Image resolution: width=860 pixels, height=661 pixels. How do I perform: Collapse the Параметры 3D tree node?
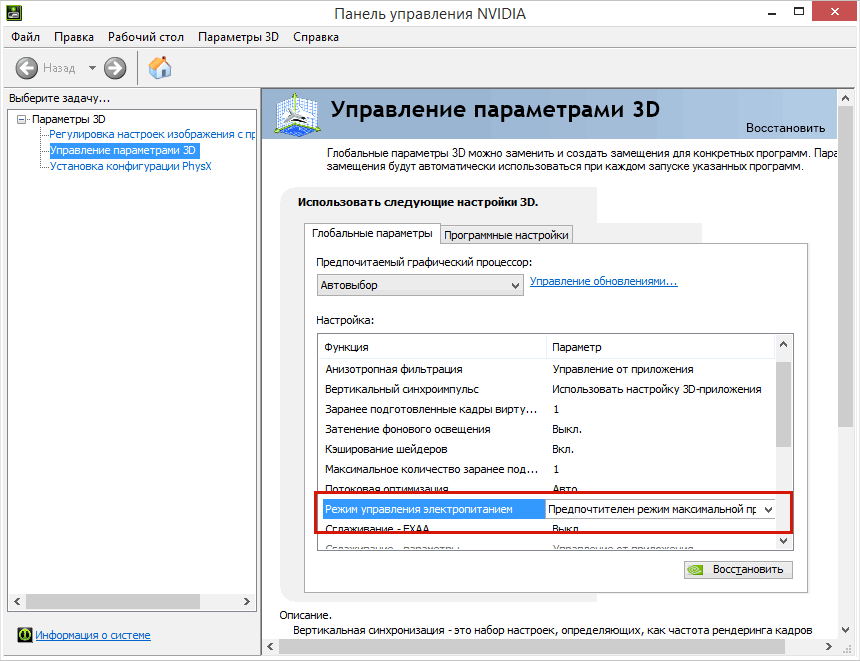coord(22,119)
